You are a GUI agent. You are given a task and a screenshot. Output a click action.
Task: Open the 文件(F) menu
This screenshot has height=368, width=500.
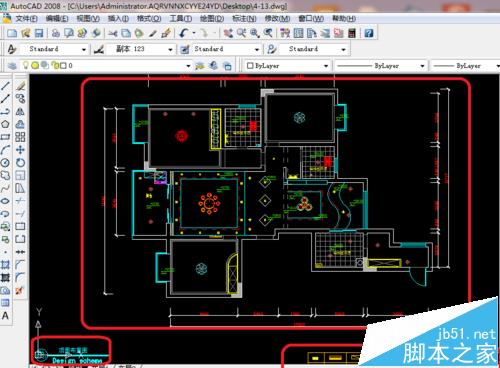(27, 18)
